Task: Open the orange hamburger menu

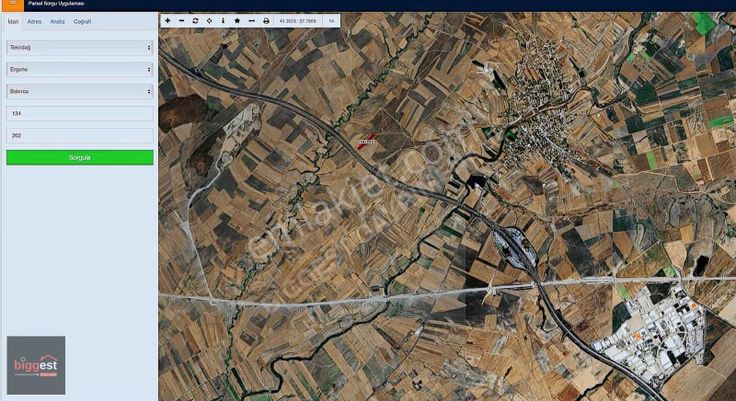Action: 13,4
